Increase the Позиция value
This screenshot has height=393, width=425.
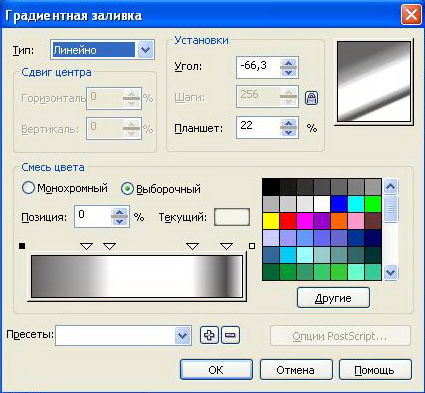click(120, 212)
